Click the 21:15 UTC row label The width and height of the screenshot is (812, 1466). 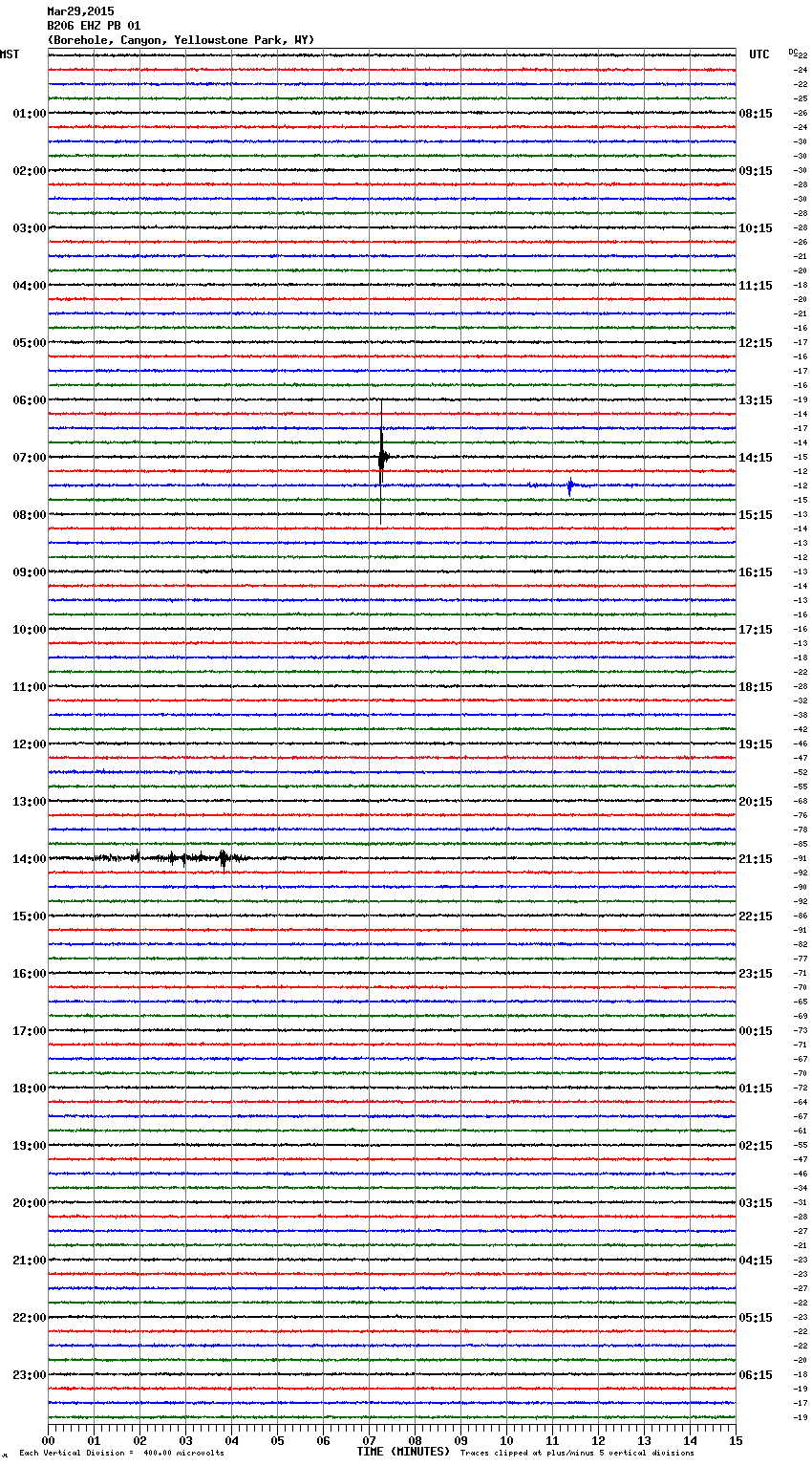[756, 859]
